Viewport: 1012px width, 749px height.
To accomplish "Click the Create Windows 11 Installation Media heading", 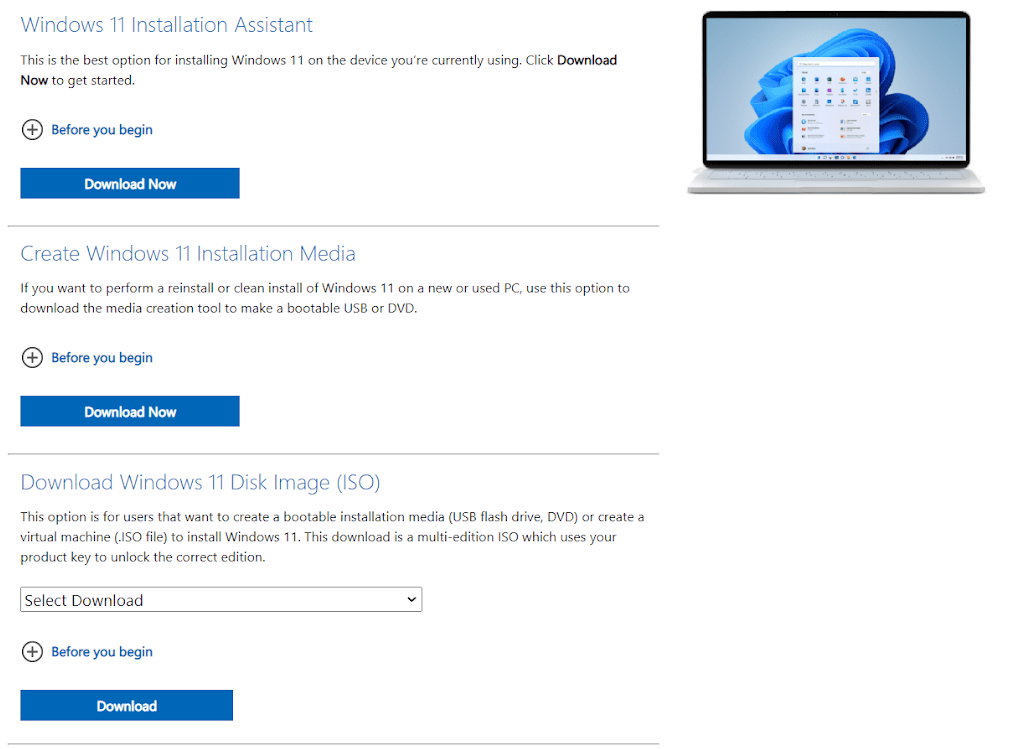I will point(188,254).
